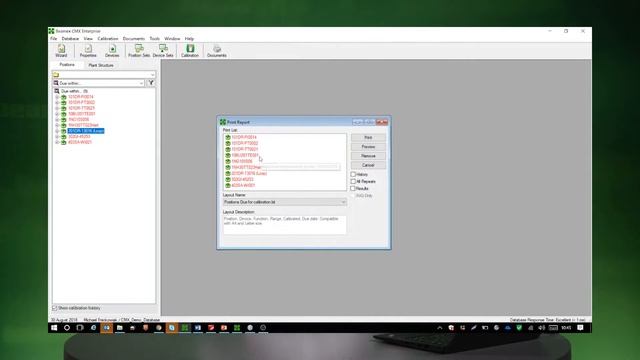Select highlighted 201DR-T3016 (Loop) tree item
This screenshot has width=640, height=360.
(86, 131)
